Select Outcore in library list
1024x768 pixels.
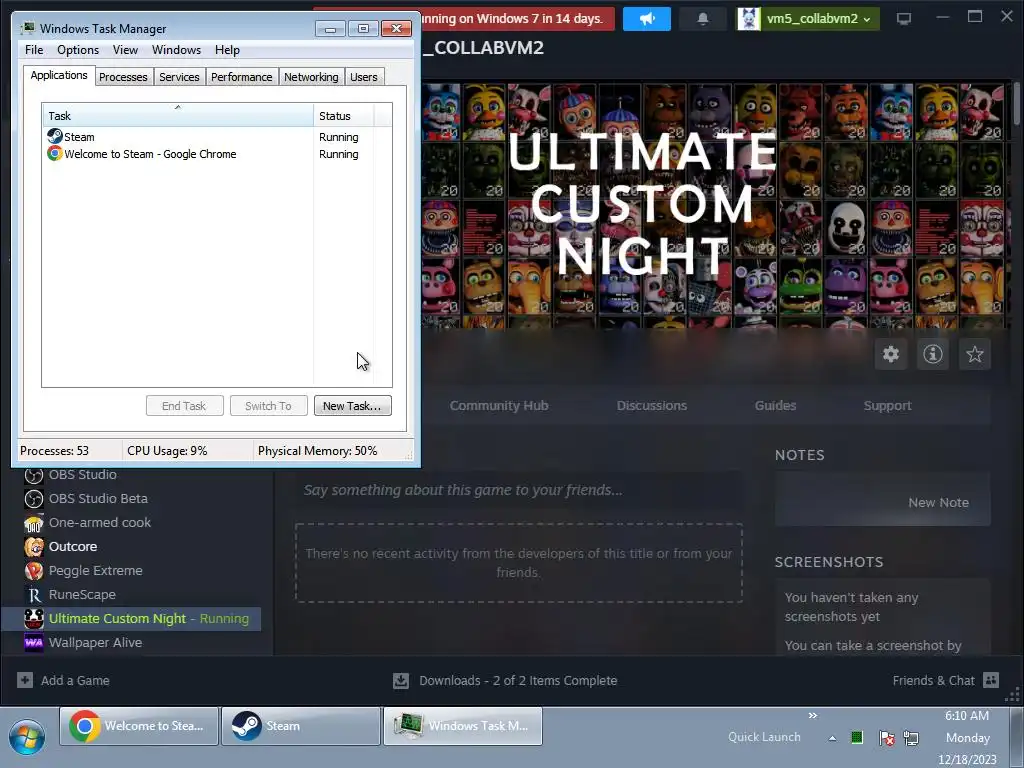click(x=72, y=547)
